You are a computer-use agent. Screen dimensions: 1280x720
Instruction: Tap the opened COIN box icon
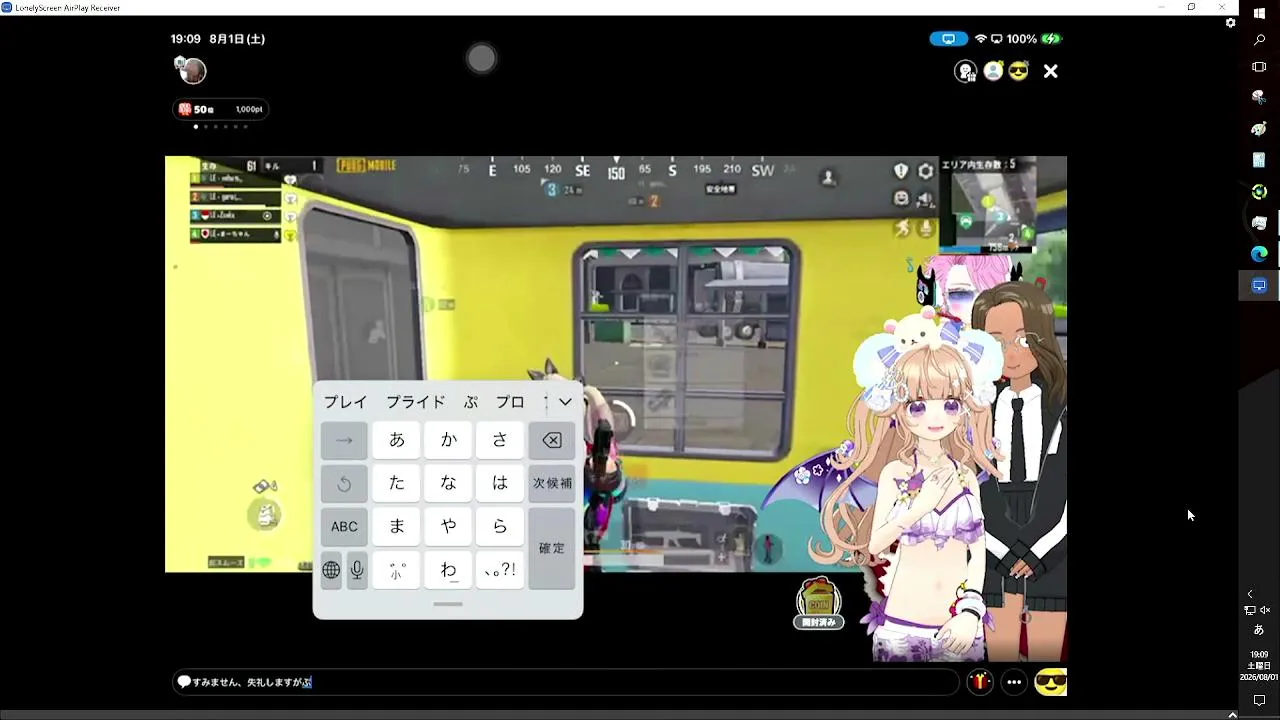[x=818, y=603]
